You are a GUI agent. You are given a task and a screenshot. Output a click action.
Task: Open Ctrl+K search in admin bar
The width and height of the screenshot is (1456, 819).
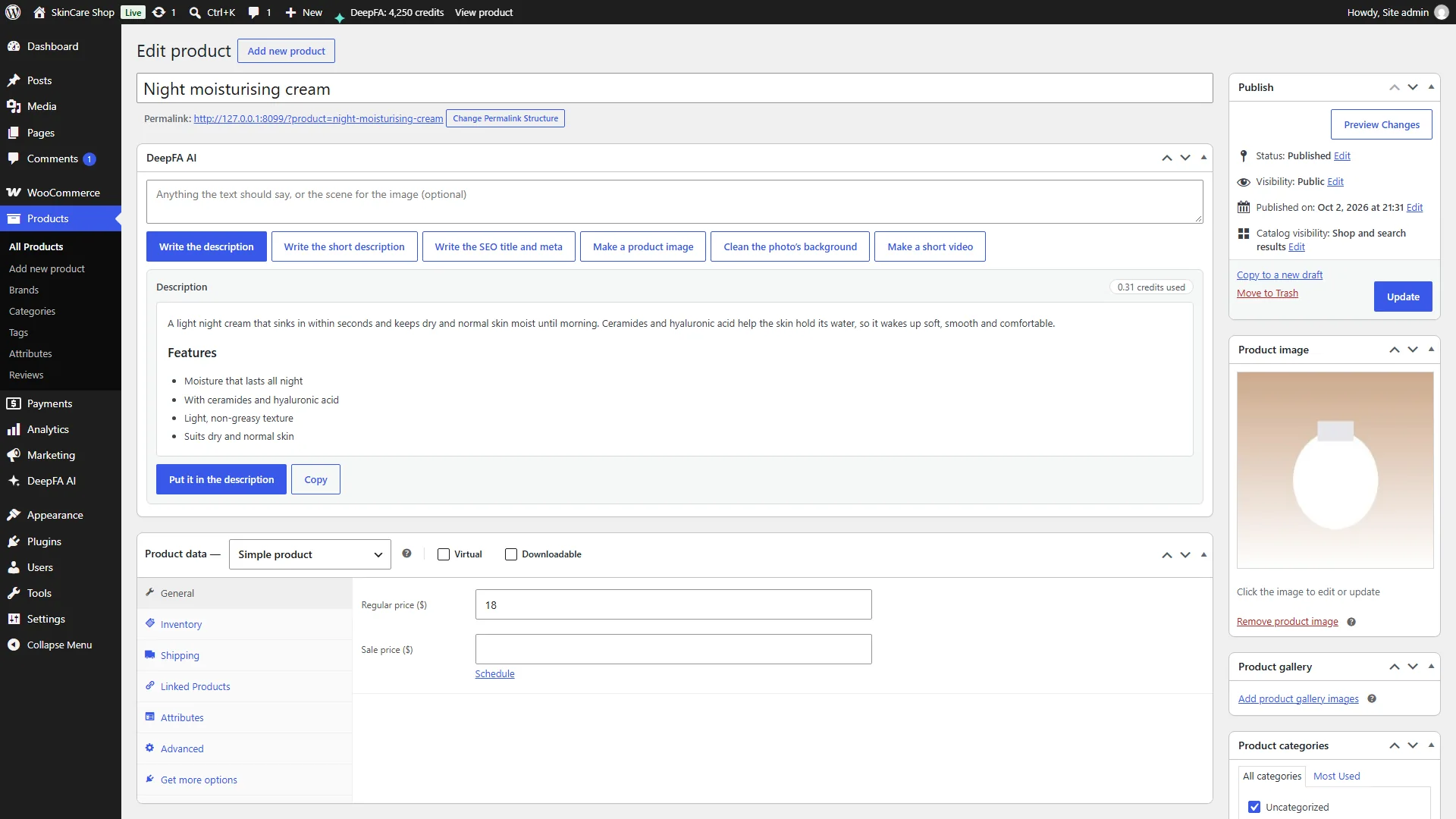tap(212, 12)
